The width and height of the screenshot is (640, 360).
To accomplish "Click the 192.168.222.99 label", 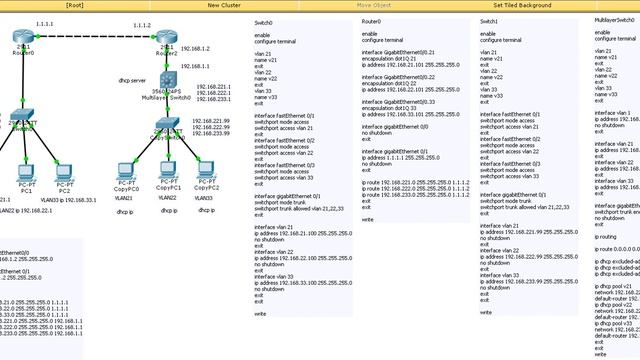I will [211, 127].
